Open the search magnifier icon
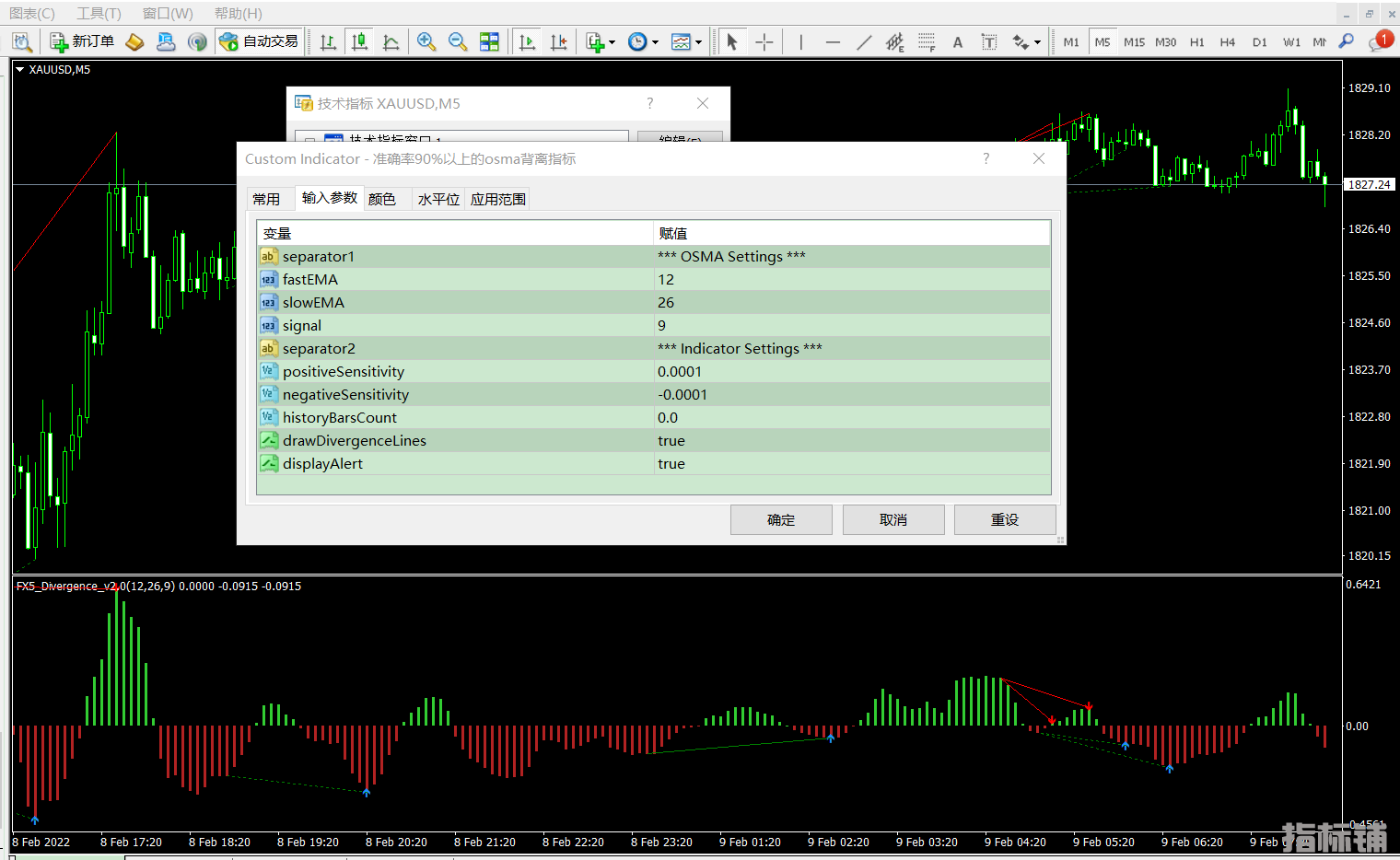The width and height of the screenshot is (1400, 860). [x=1346, y=41]
